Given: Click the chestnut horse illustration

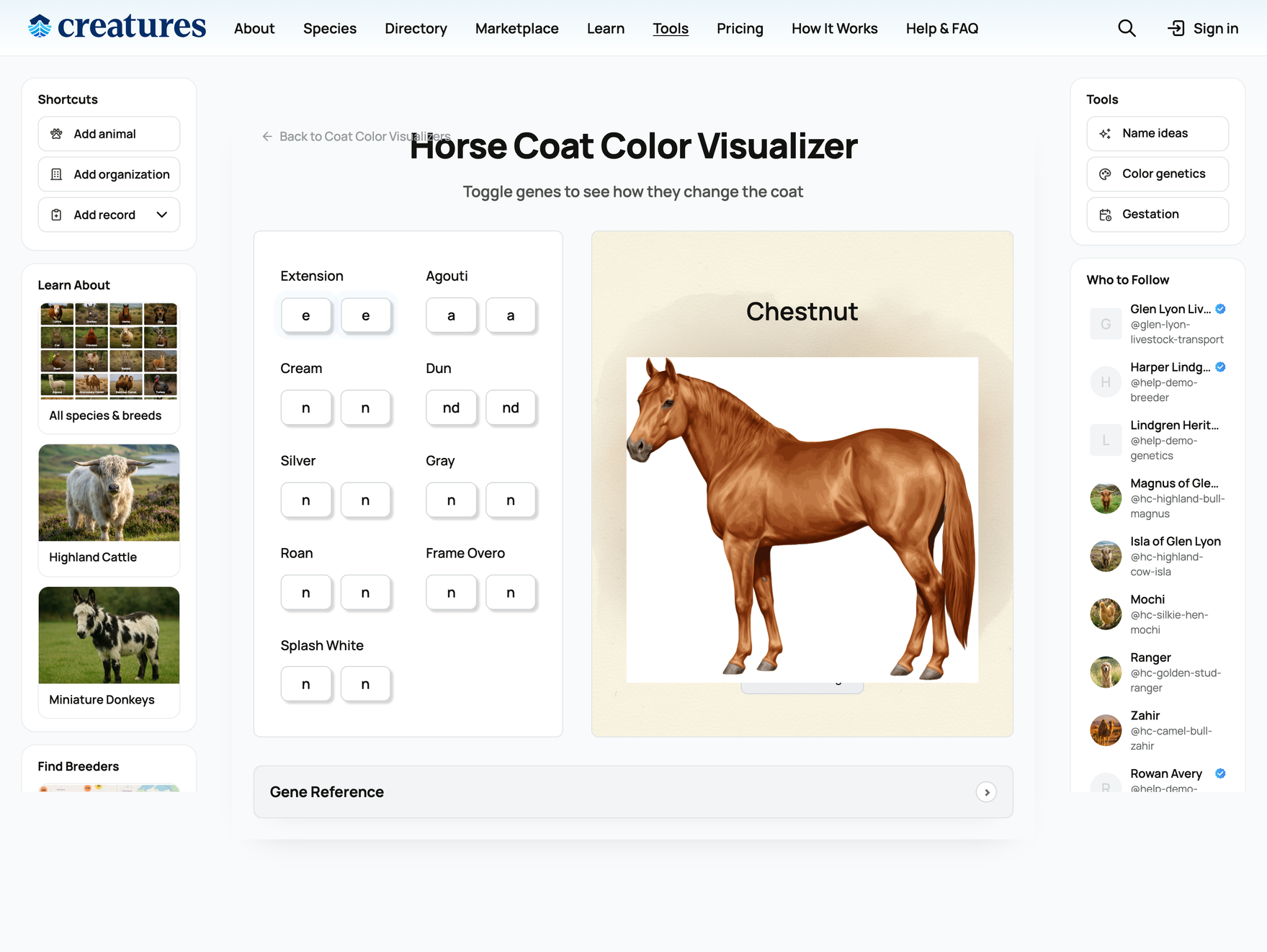Looking at the screenshot, I should pos(802,520).
